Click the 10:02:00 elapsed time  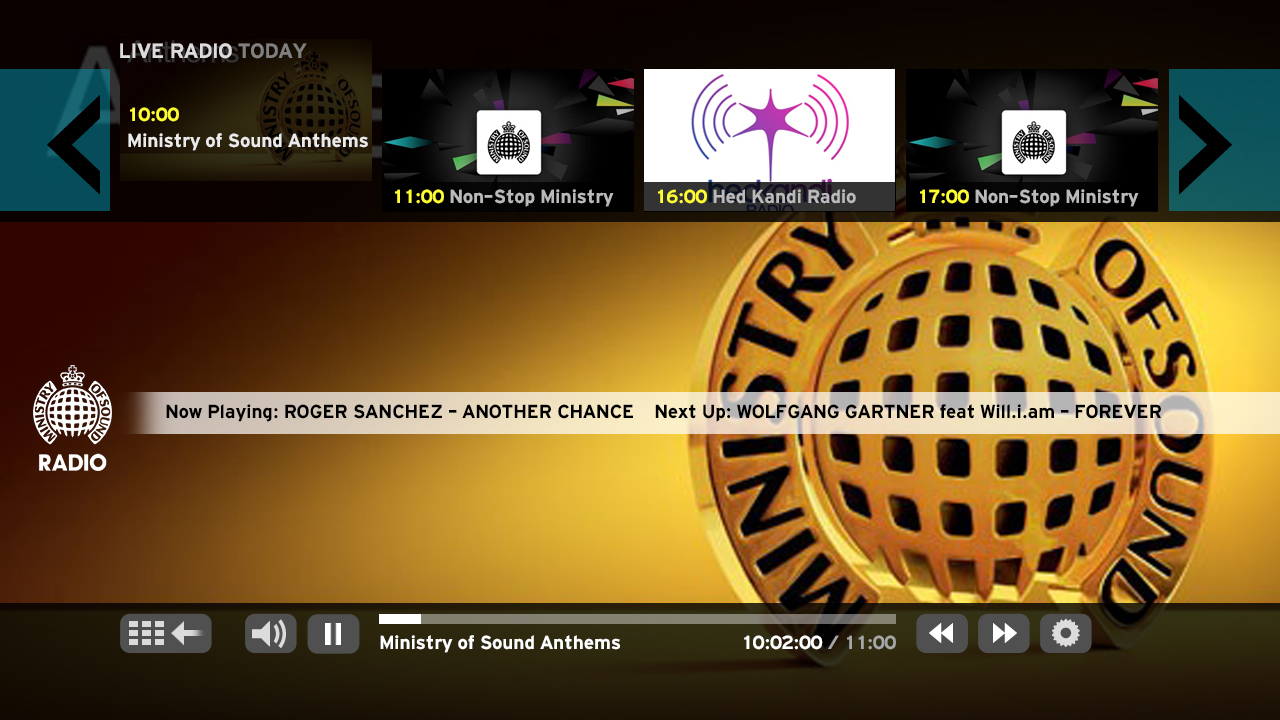tap(782, 643)
